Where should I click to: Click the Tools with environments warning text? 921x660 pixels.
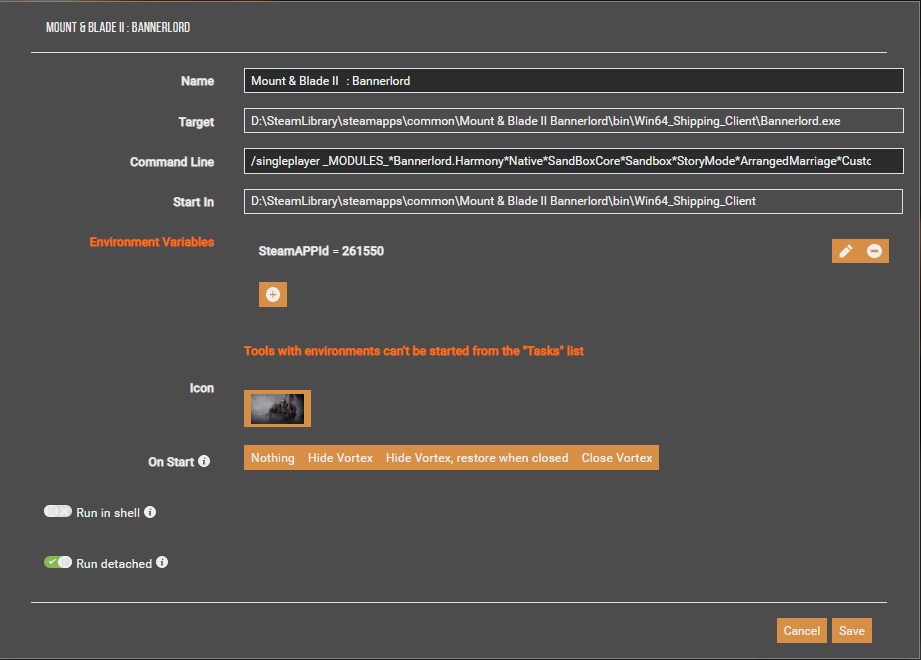[x=414, y=351]
